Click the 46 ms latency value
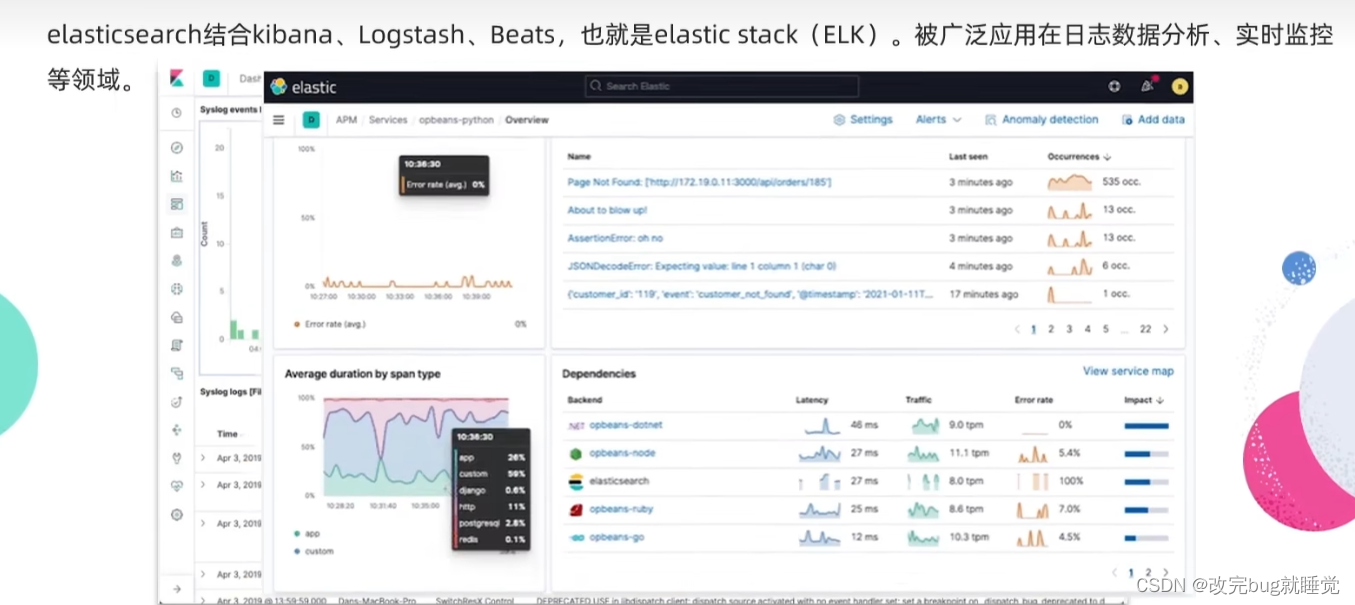 (x=863, y=425)
